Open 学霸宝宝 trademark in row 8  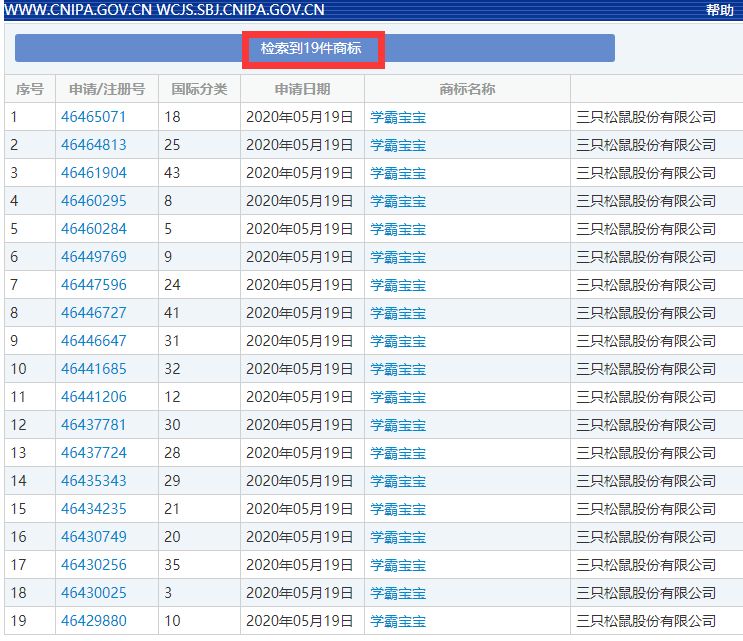pos(398,313)
